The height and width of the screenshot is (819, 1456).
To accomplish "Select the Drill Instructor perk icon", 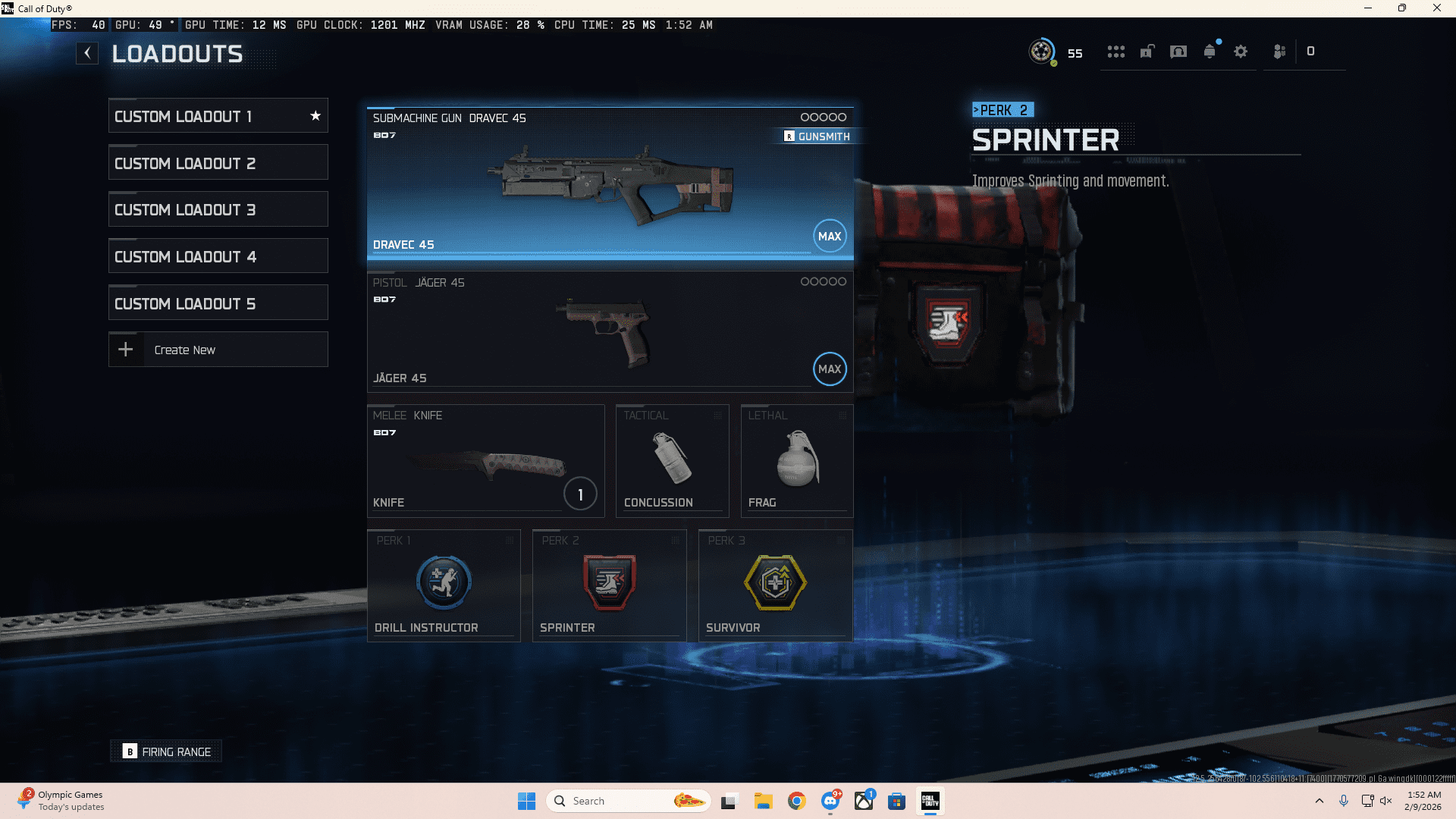I will pyautogui.click(x=444, y=582).
